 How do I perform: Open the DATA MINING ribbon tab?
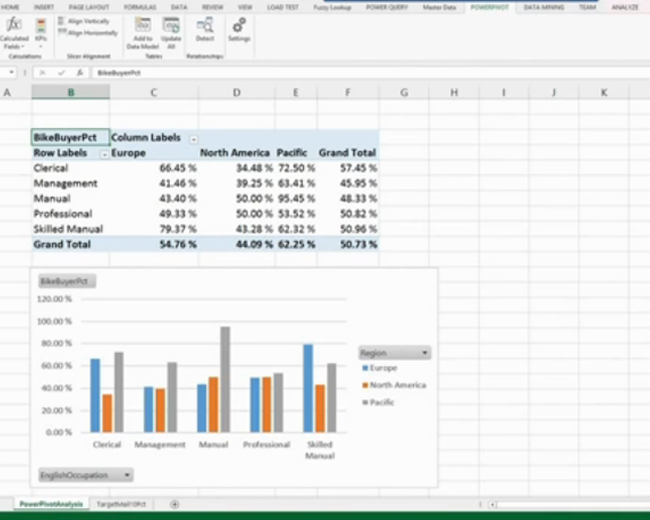543,7
